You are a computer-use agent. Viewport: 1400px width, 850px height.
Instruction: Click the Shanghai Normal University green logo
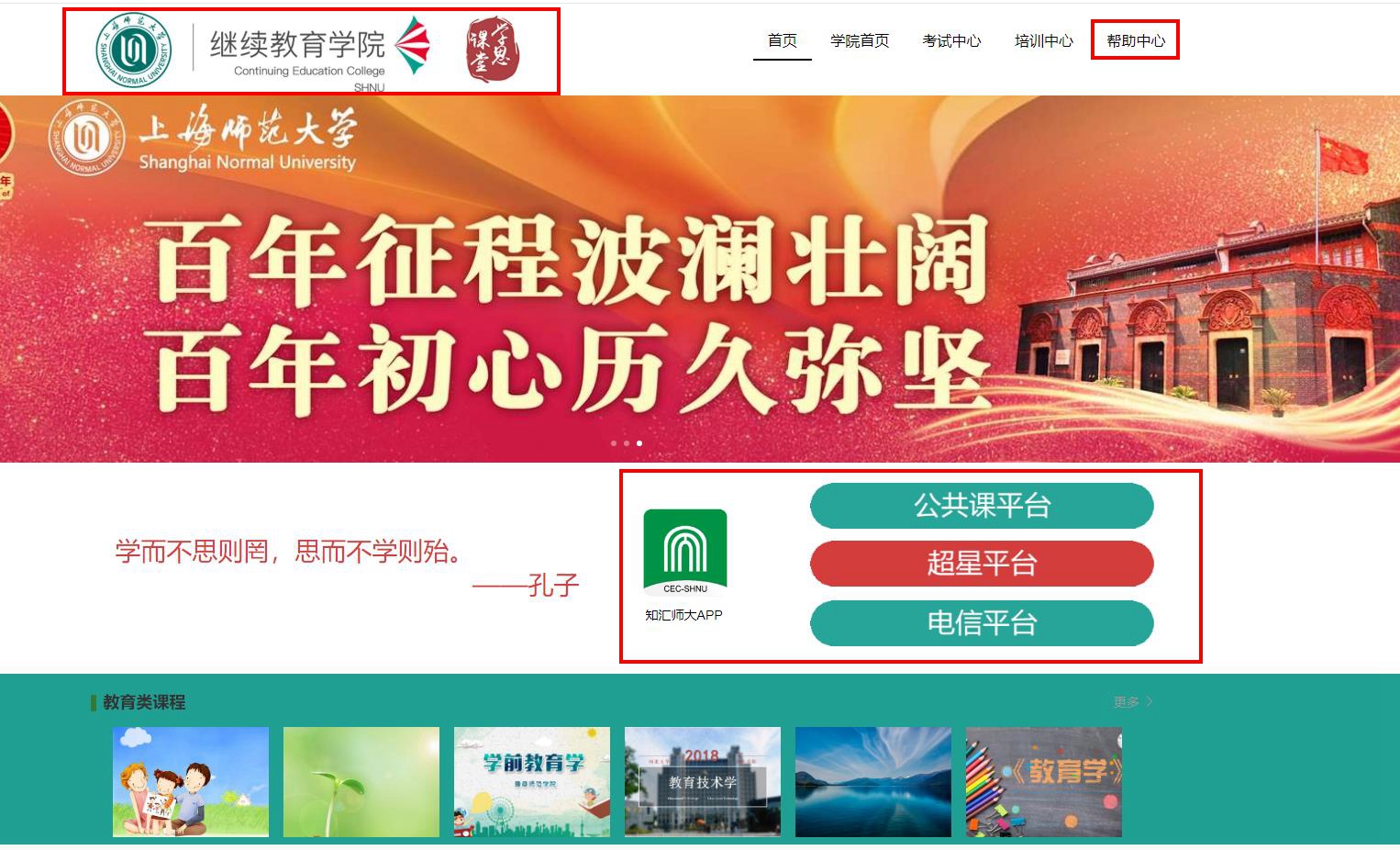[x=134, y=50]
